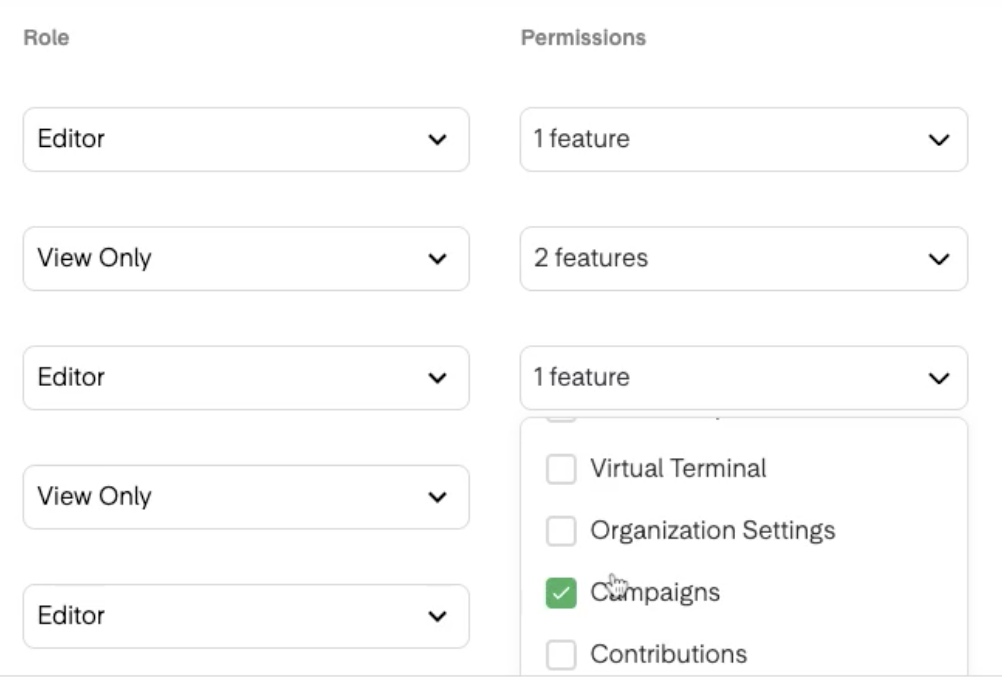Select the Contributions label text
Image resolution: width=1002 pixels, height=692 pixels.
667,654
